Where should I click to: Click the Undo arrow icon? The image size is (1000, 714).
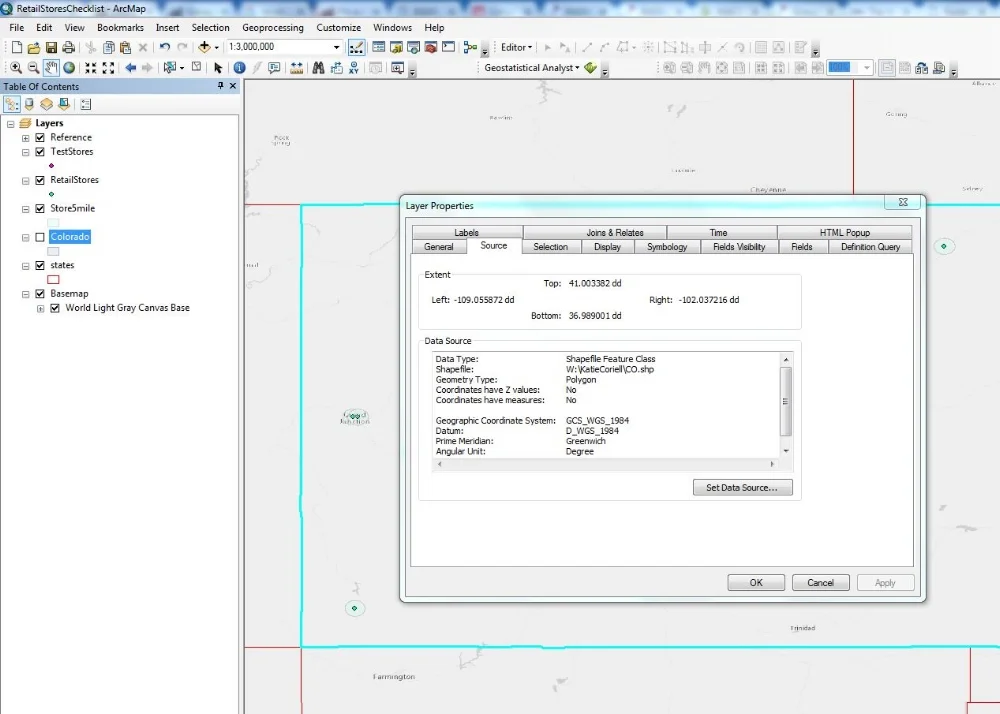(165, 47)
